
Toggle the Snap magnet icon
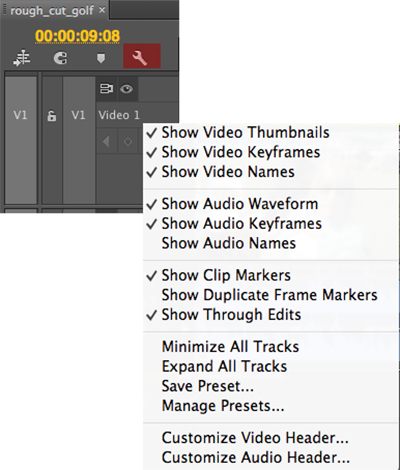point(60,58)
